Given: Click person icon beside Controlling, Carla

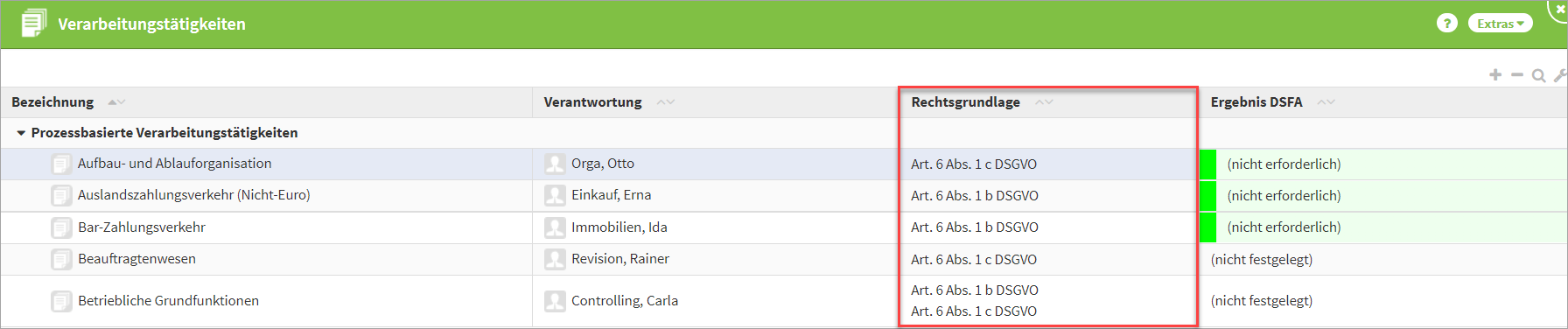Looking at the screenshot, I should tap(555, 301).
